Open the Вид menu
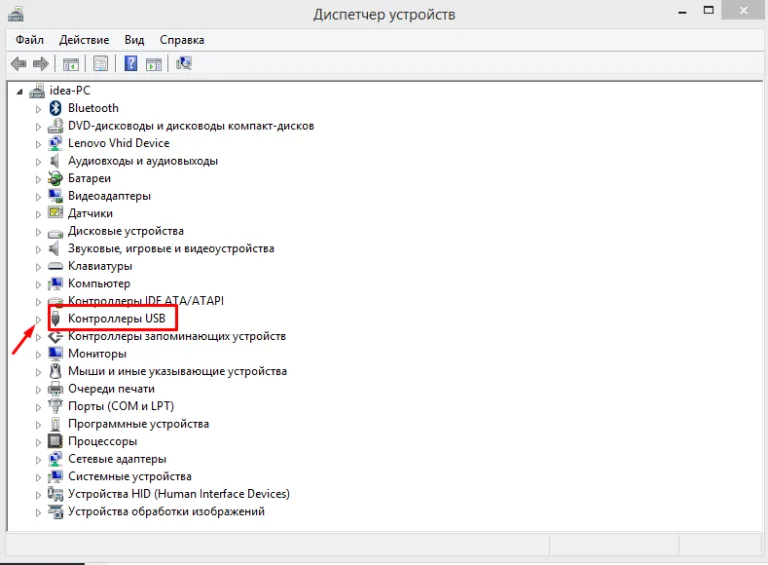 (x=134, y=40)
